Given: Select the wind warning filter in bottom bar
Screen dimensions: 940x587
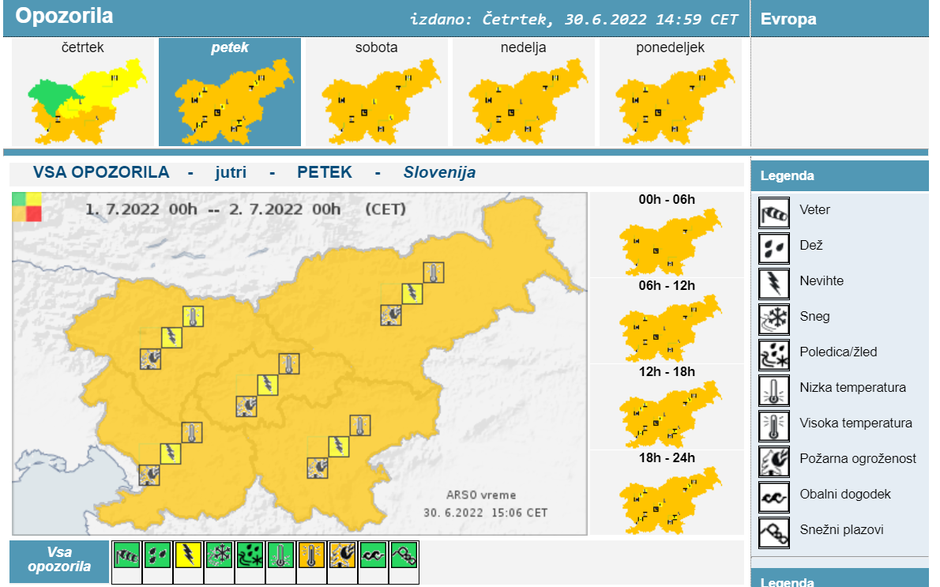Looking at the screenshot, I should coord(127,555).
